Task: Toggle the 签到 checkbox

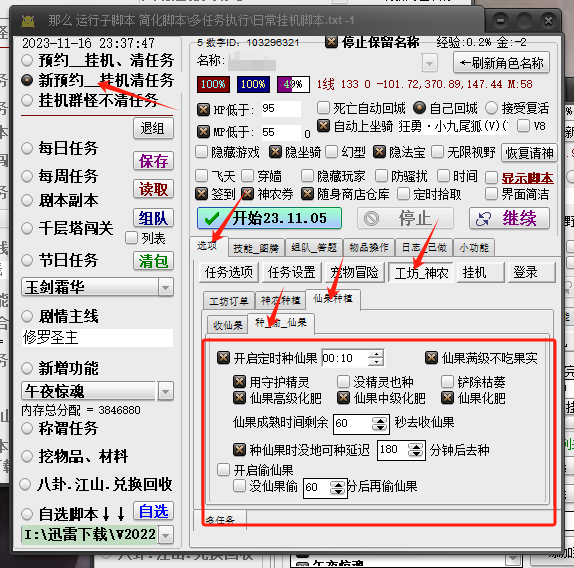Action: pyautogui.click(x=201, y=194)
